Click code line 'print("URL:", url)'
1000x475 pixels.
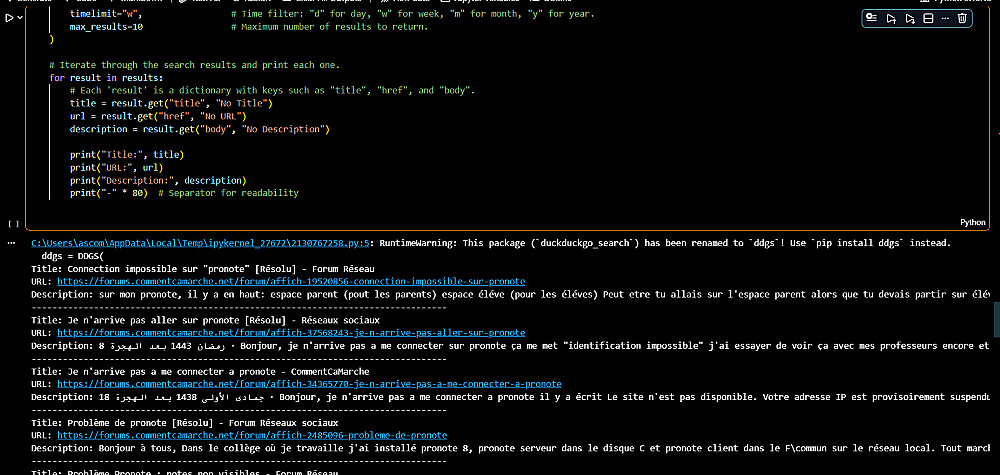point(117,167)
